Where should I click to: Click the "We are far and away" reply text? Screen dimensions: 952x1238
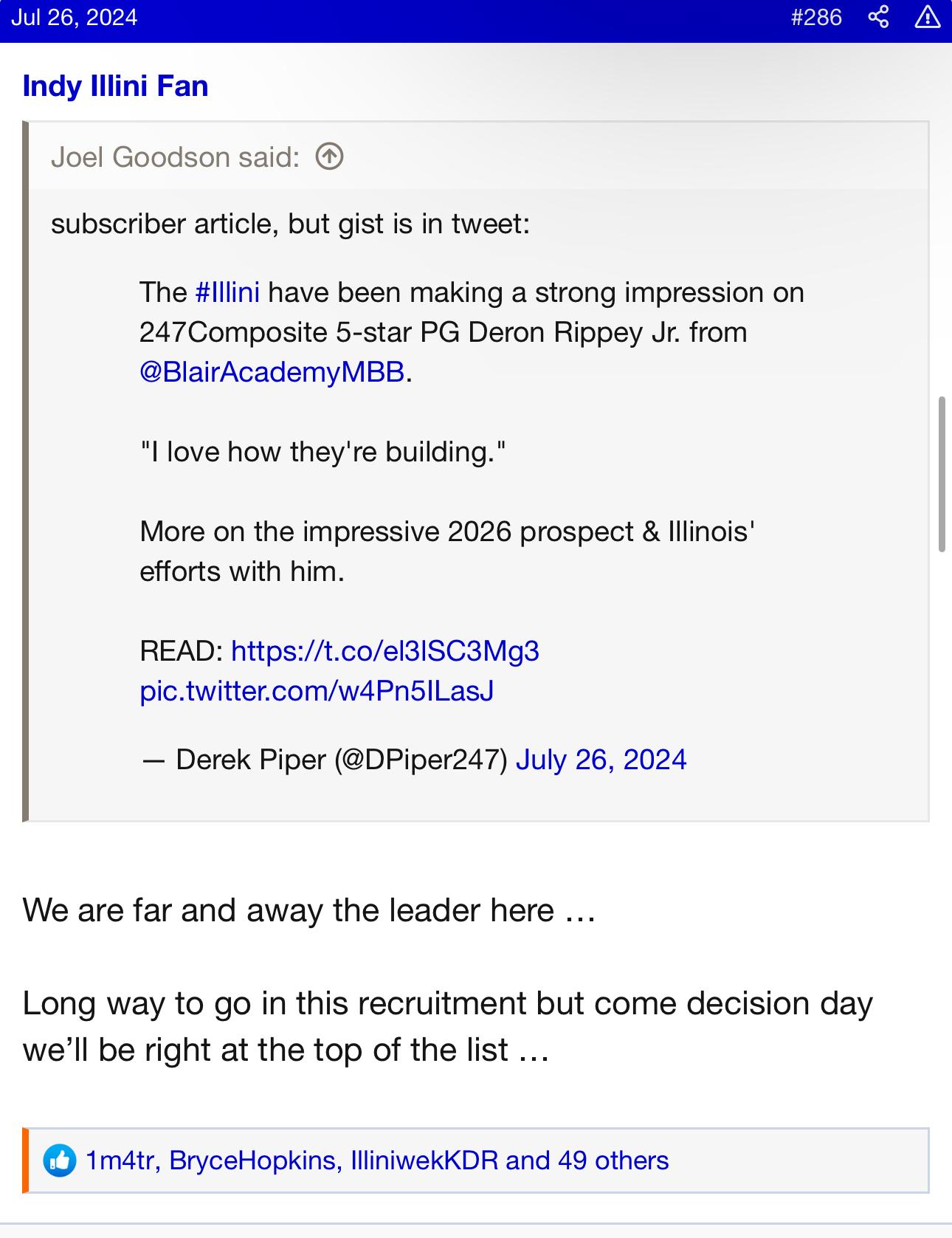point(309,910)
